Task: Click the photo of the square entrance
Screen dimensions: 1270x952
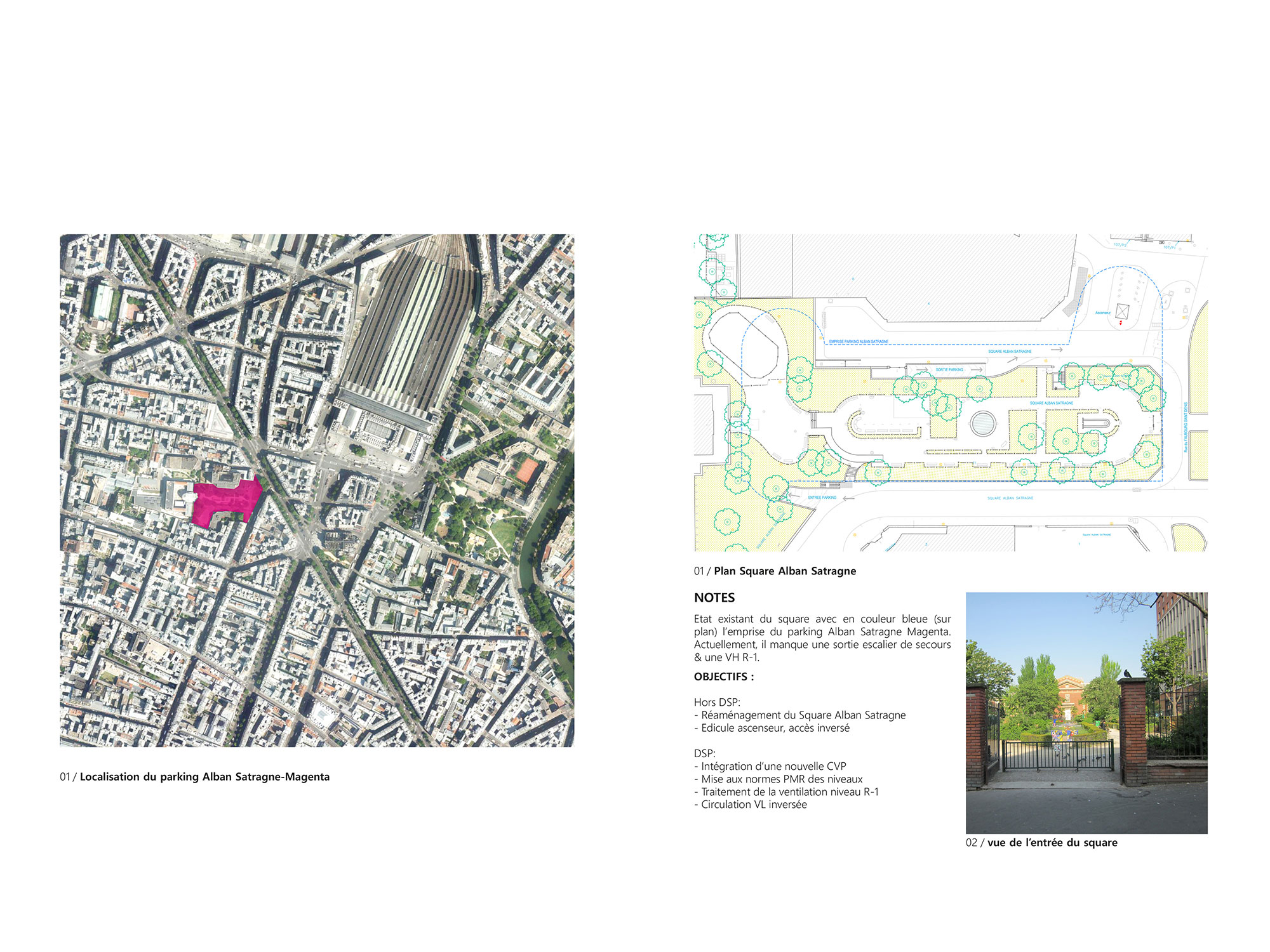Action: click(1086, 713)
